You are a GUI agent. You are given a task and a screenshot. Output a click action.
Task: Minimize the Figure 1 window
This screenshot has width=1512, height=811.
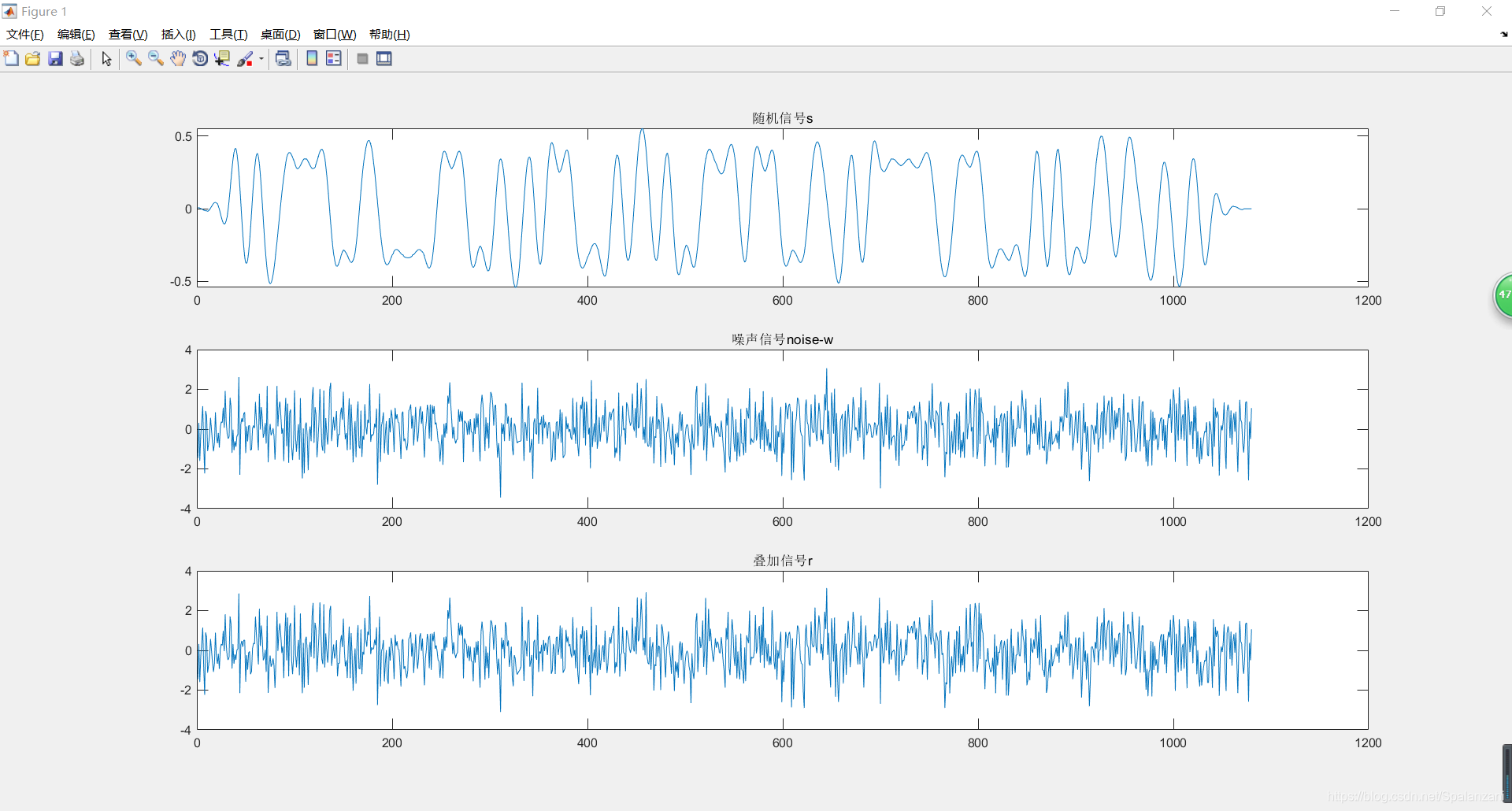[x=1395, y=11]
